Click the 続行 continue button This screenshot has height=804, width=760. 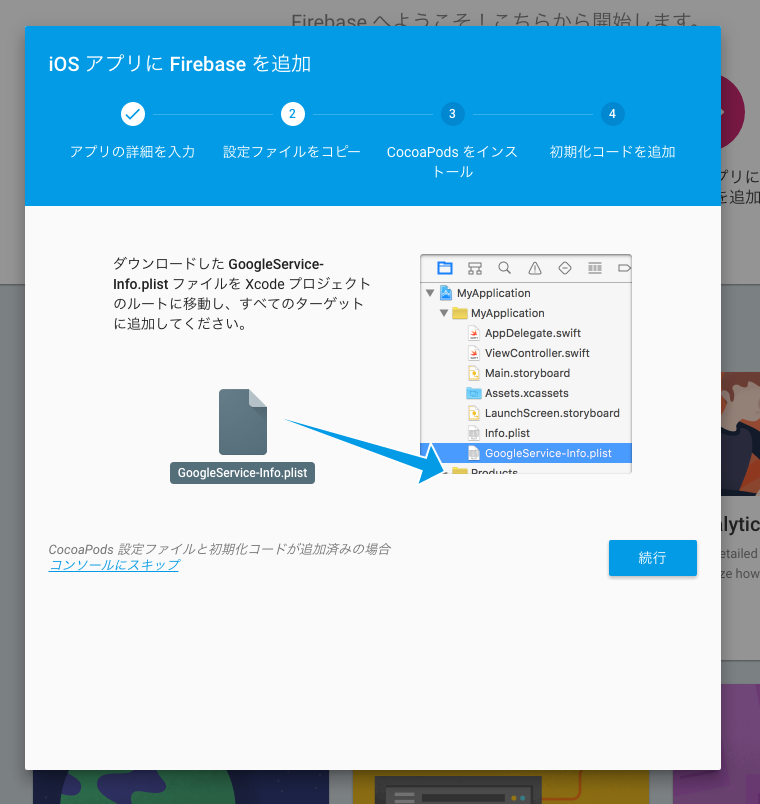(652, 558)
